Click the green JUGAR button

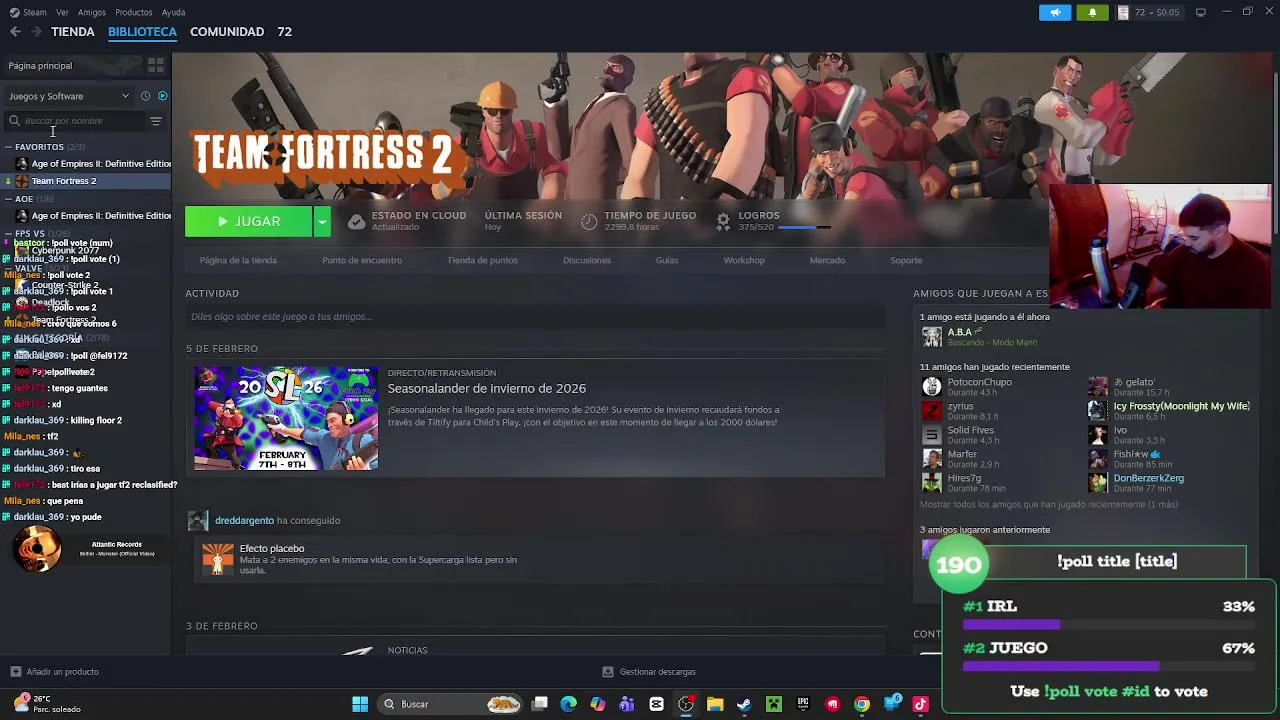(249, 221)
